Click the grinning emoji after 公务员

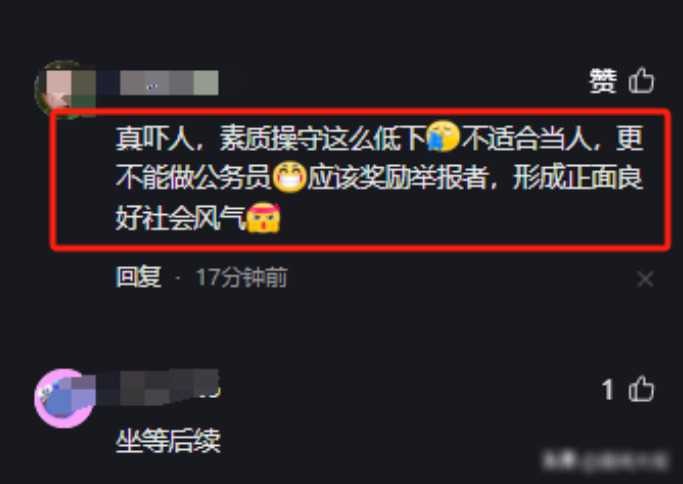click(290, 177)
